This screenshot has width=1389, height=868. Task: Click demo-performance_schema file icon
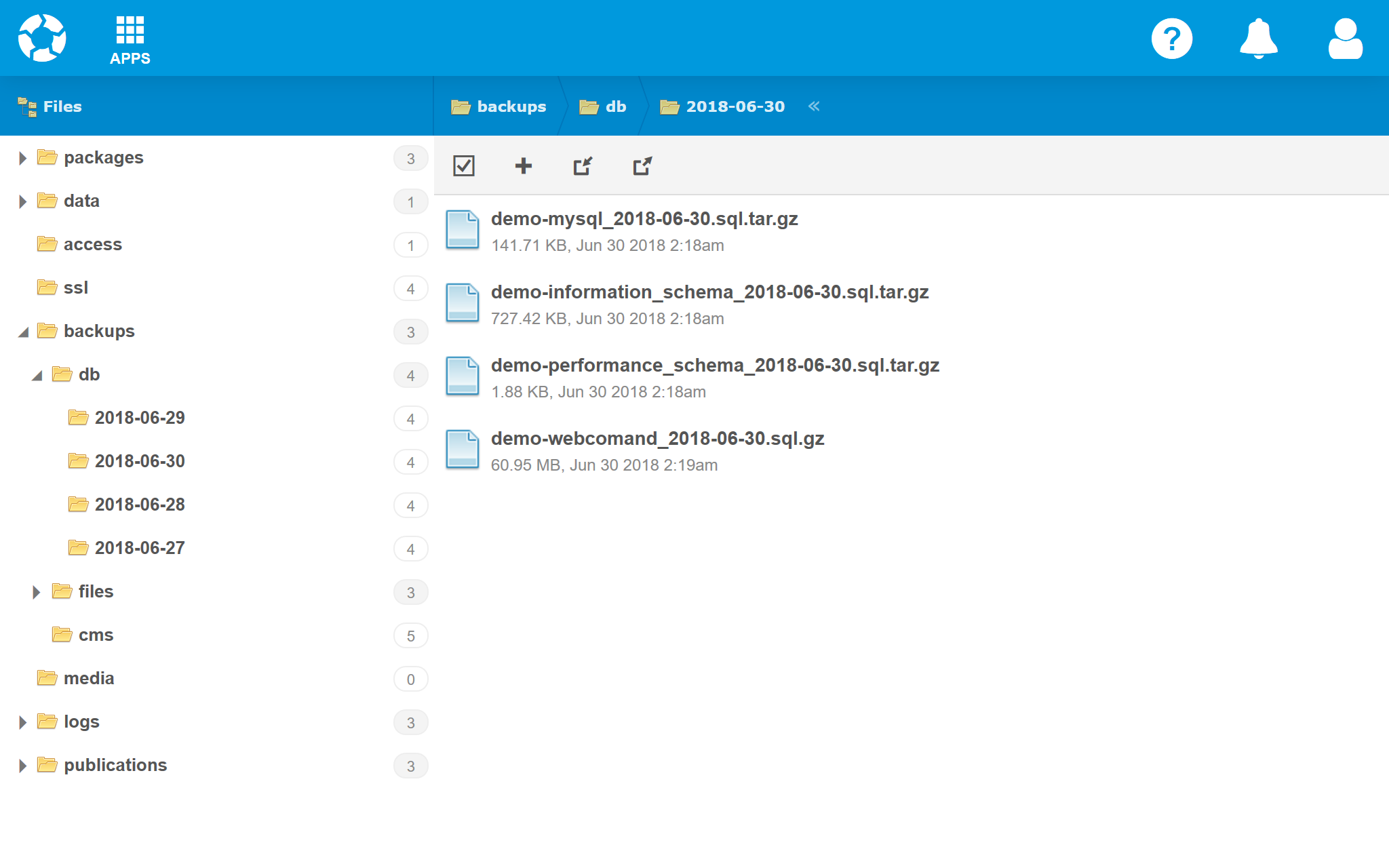(x=463, y=376)
